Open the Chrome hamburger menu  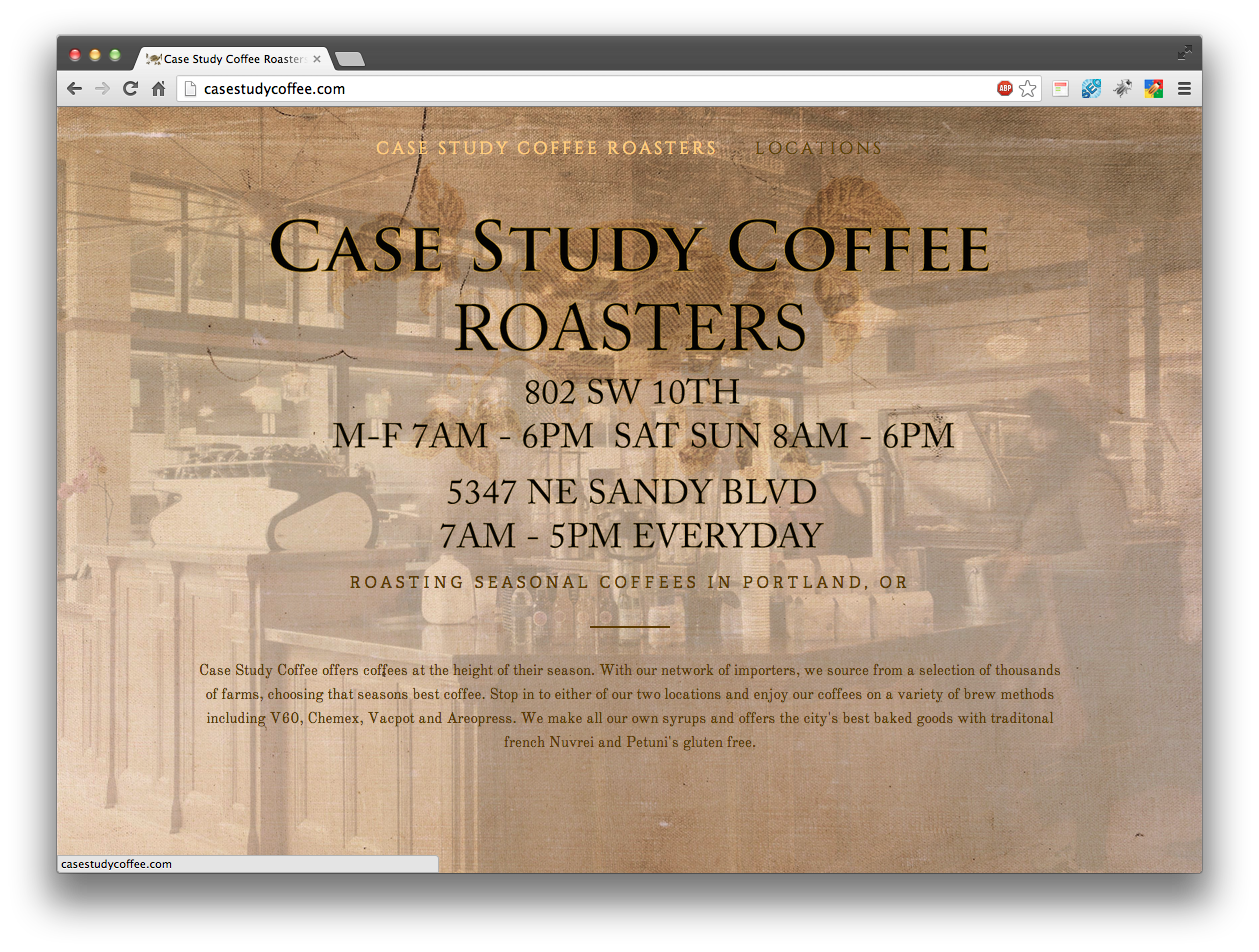tap(1184, 89)
